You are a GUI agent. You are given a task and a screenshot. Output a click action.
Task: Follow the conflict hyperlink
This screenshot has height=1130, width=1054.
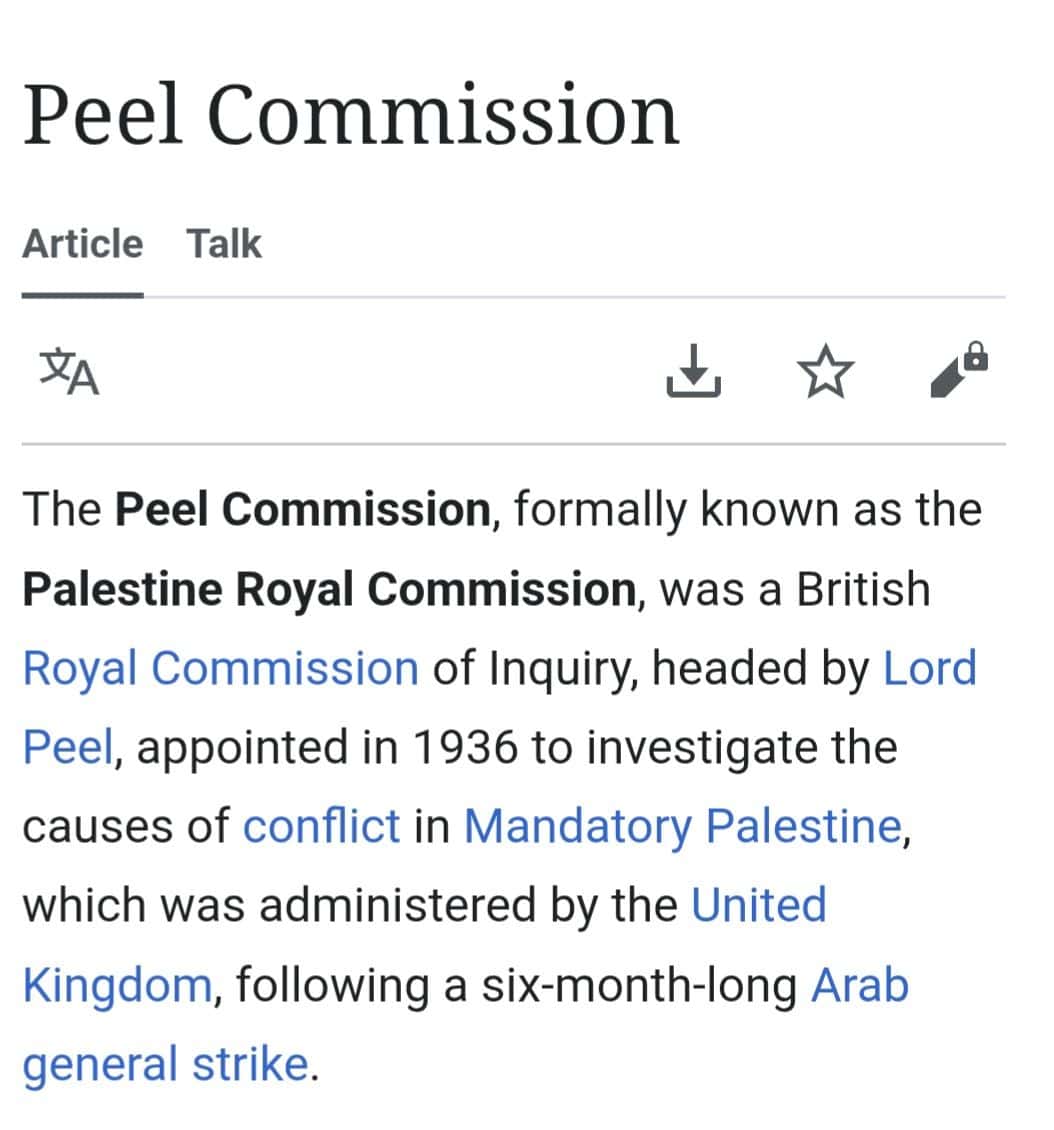point(321,825)
